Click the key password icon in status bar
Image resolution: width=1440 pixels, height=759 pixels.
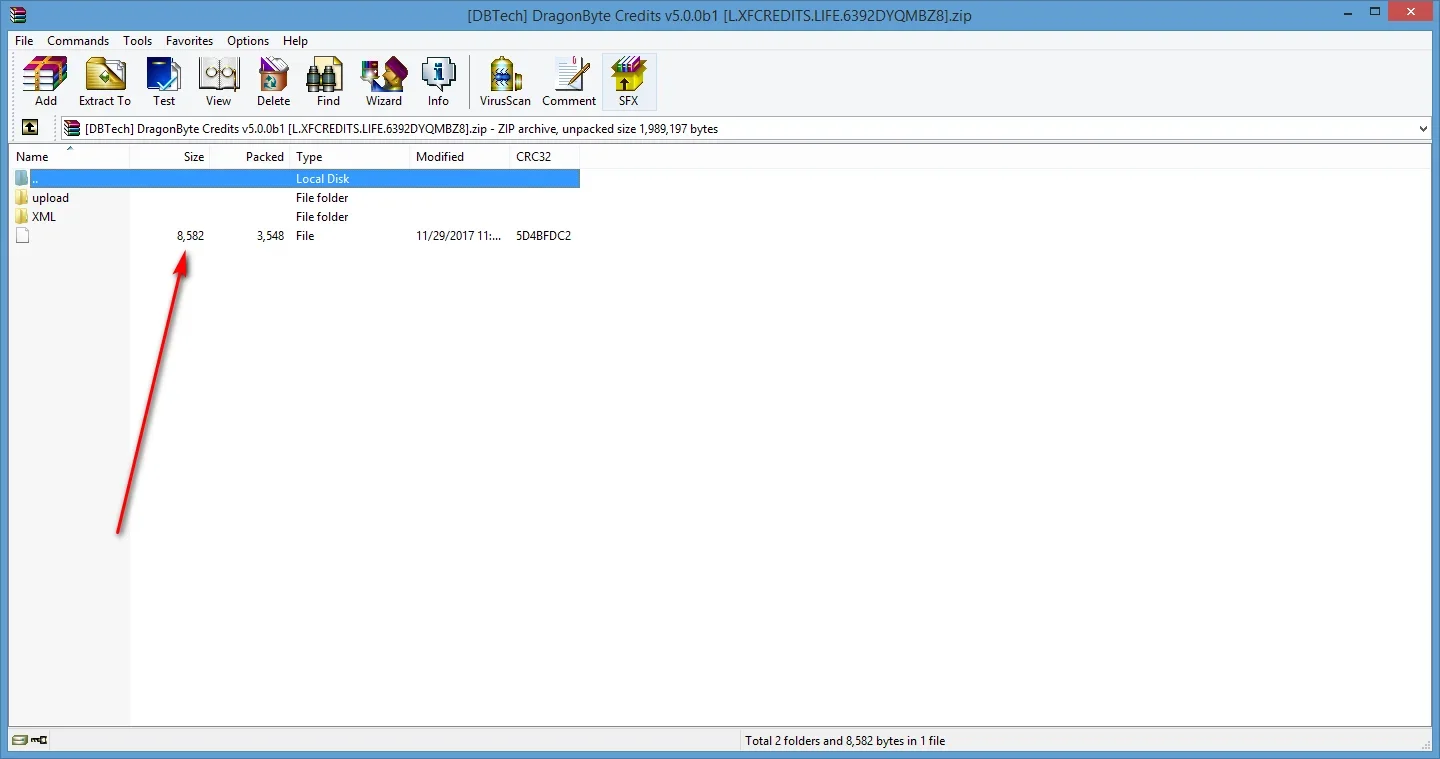pyautogui.click(x=39, y=740)
